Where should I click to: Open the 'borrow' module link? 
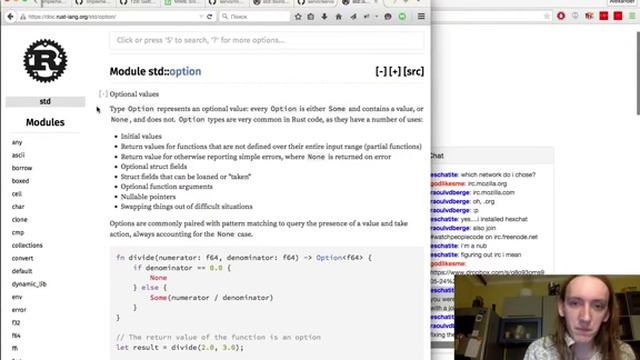point(22,168)
